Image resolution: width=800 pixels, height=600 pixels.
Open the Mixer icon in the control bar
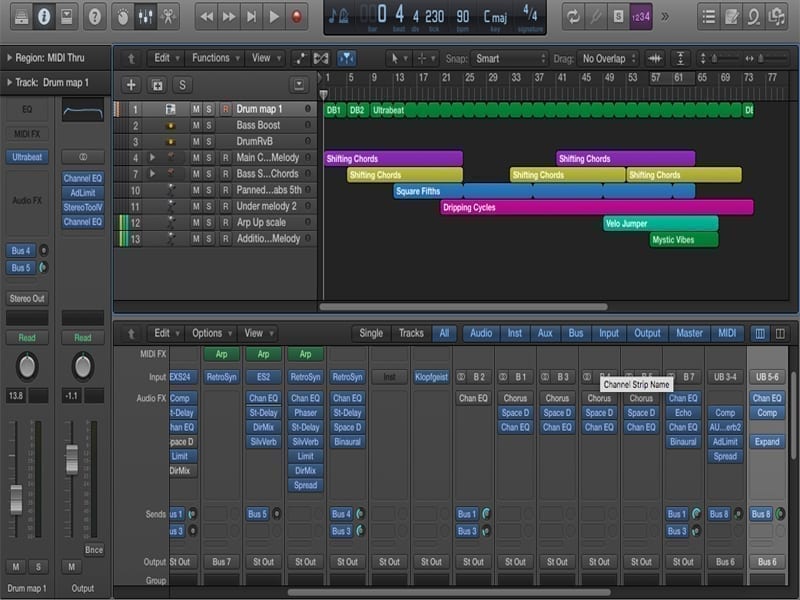(x=145, y=16)
